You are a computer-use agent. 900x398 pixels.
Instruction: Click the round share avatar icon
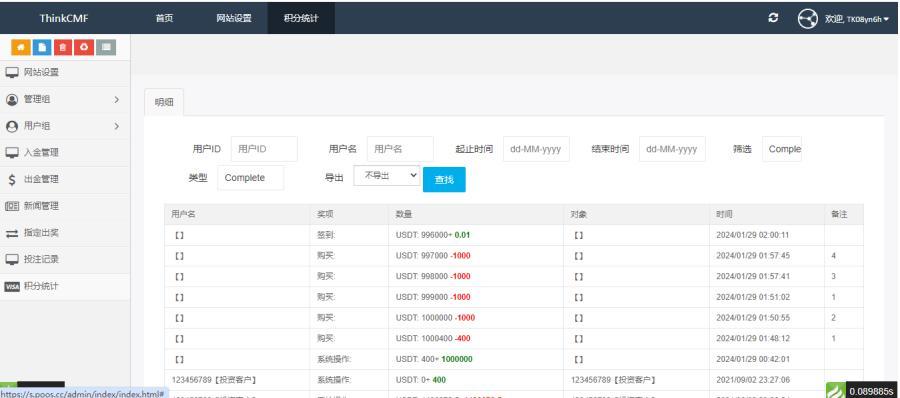coord(807,18)
